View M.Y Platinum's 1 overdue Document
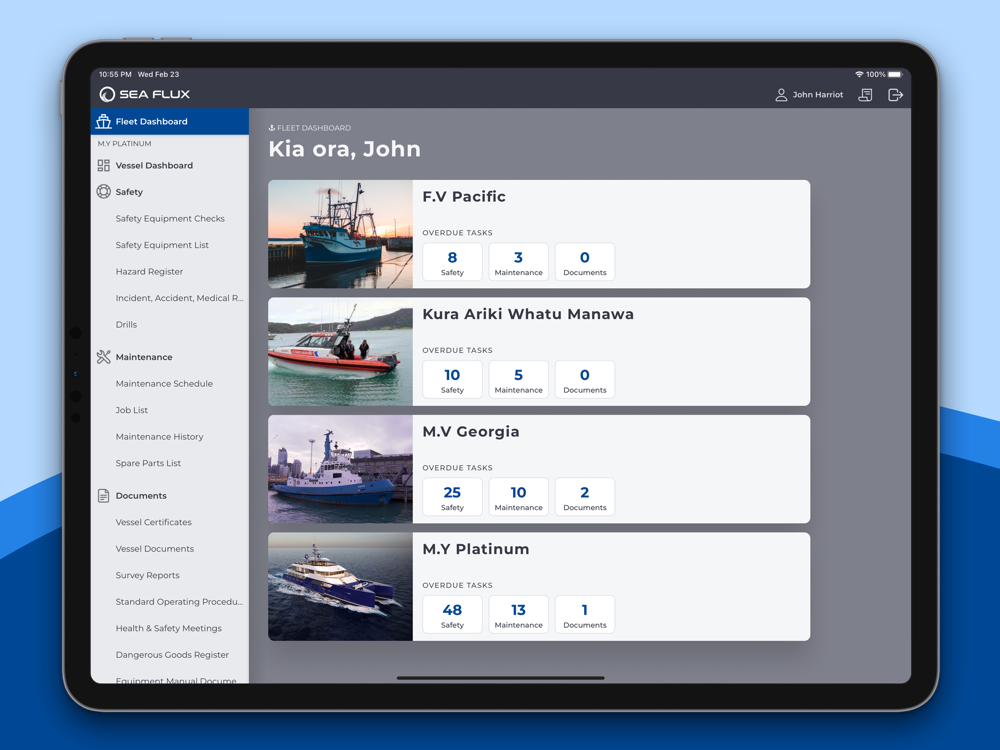Viewport: 1000px width, 750px height. click(x=585, y=614)
